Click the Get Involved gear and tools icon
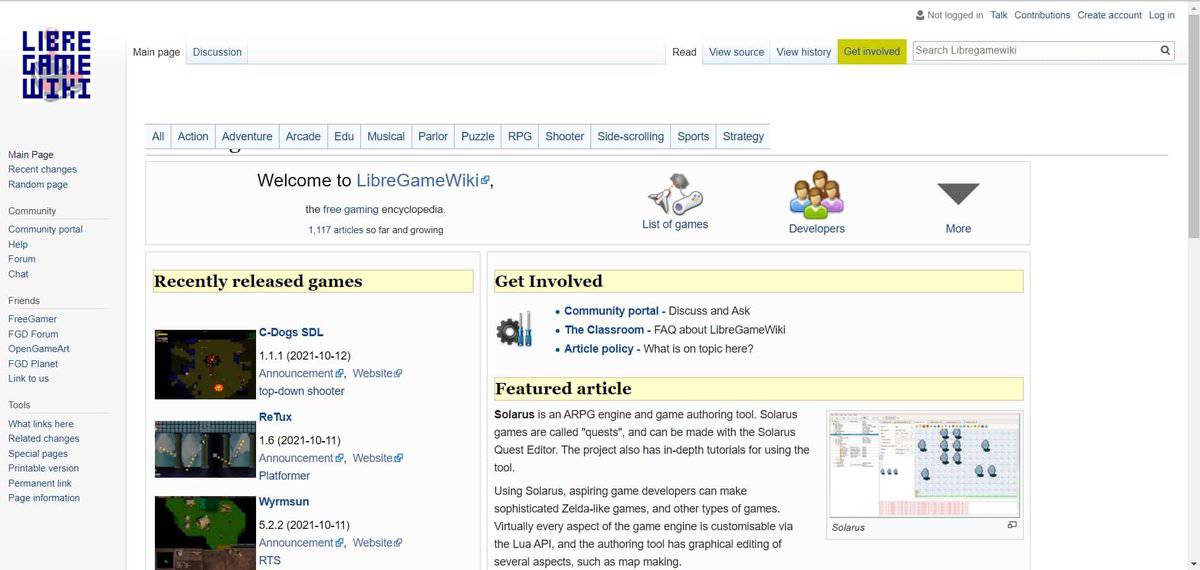 click(514, 329)
